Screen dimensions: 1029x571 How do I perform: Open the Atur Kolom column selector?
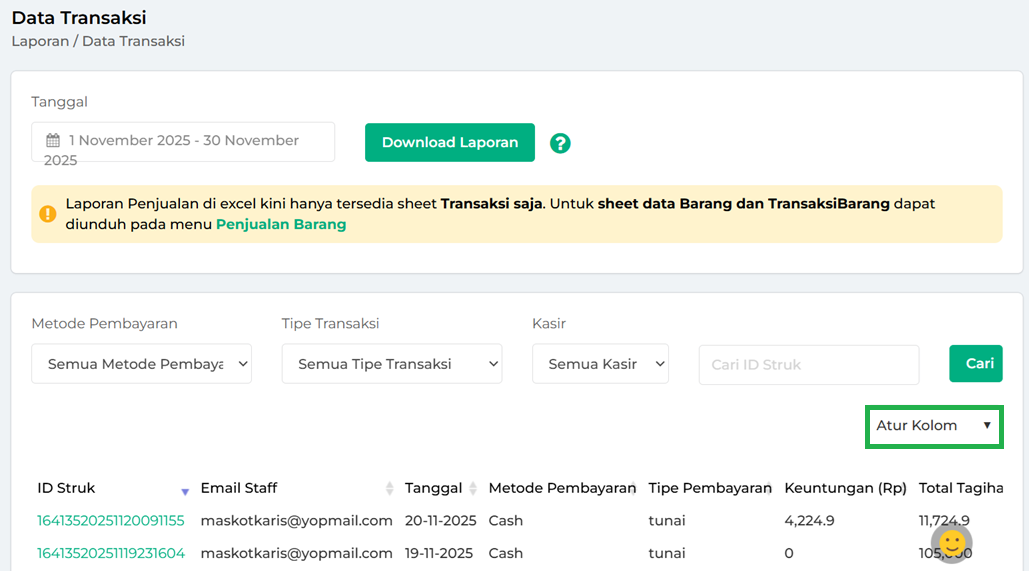coord(933,426)
